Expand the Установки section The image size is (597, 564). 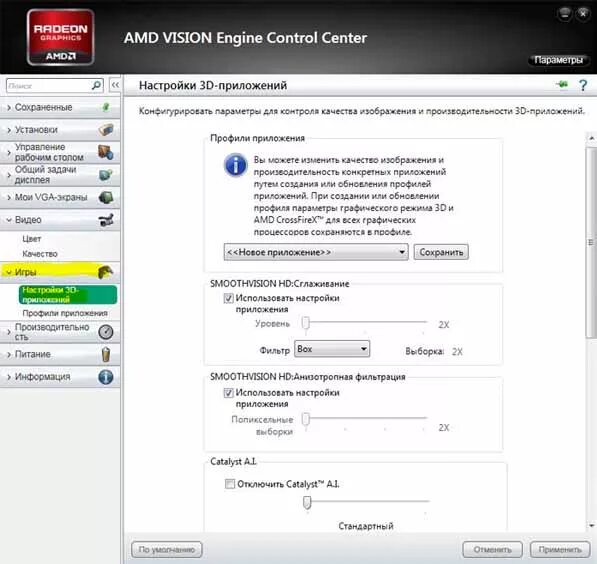pyautogui.click(x=9, y=130)
